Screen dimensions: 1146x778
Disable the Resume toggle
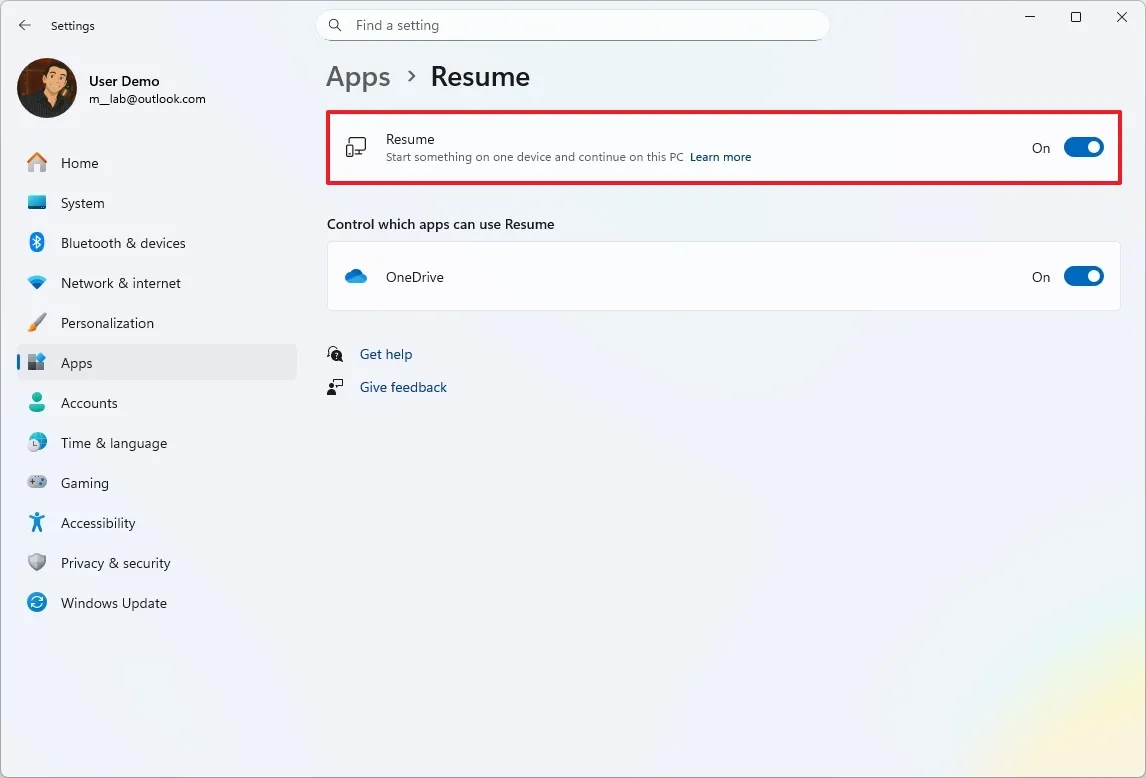tap(1083, 146)
